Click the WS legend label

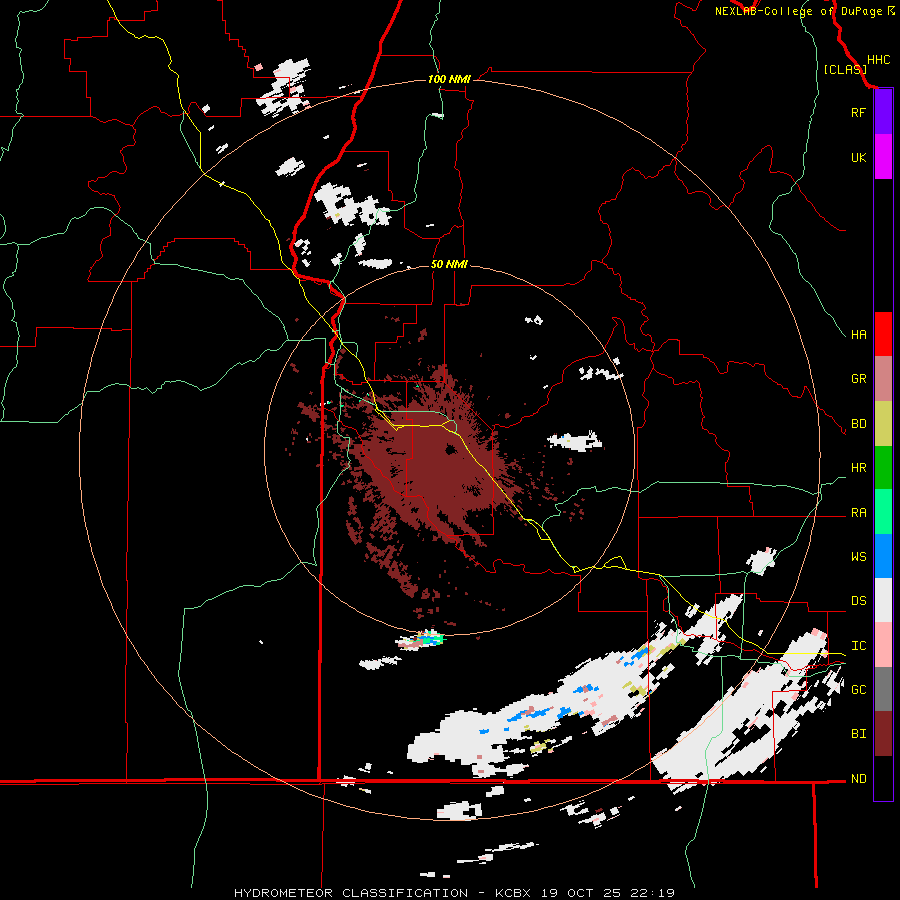pos(858,557)
